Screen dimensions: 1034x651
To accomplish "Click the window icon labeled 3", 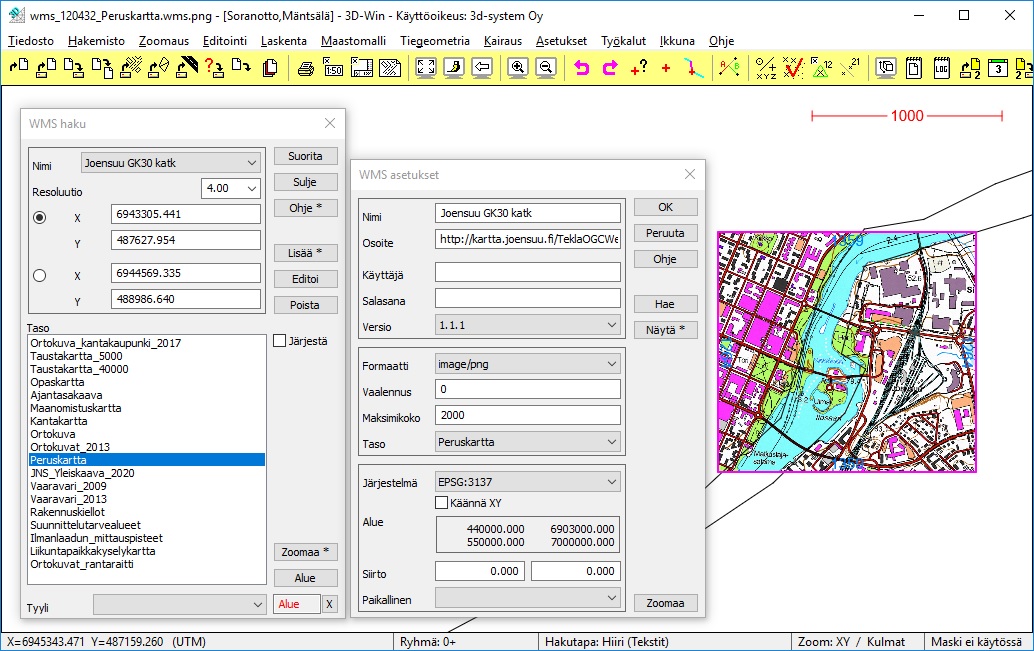I will pos(998,67).
